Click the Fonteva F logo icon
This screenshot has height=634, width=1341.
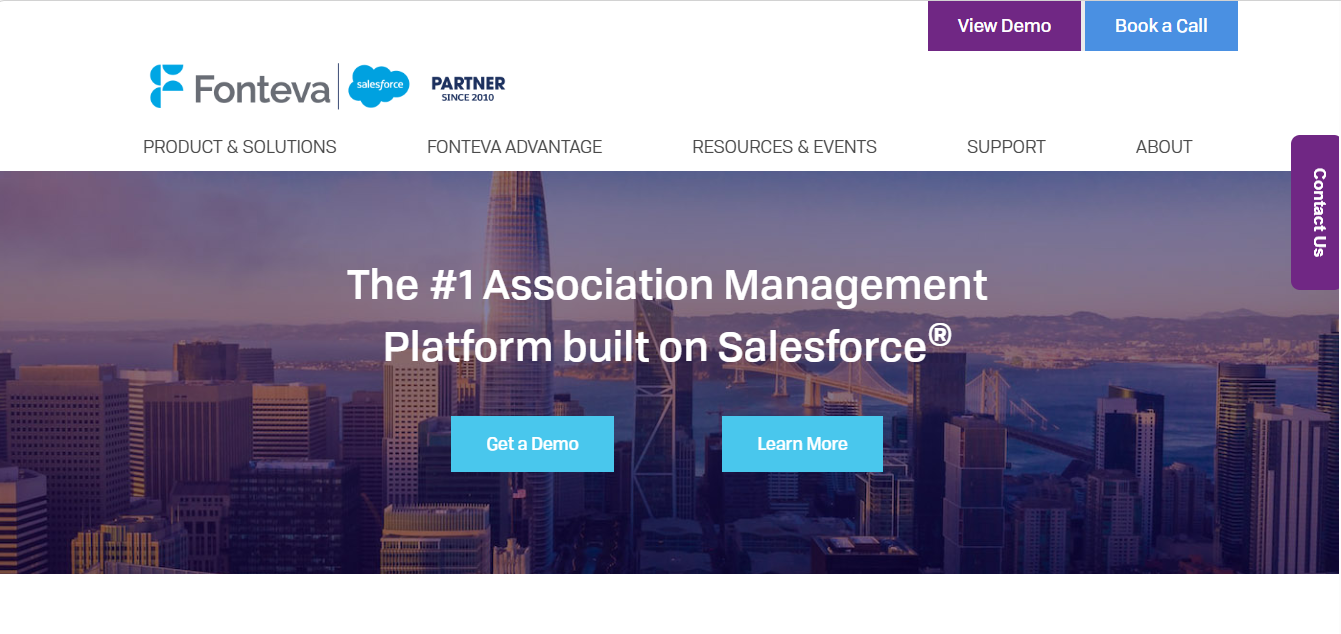click(167, 86)
